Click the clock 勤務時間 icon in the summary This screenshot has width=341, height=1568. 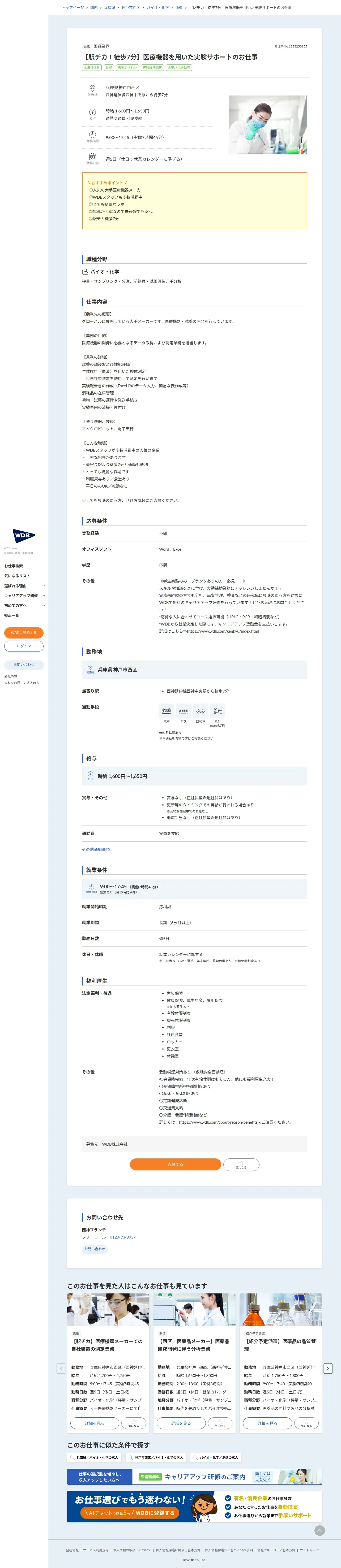[x=93, y=134]
